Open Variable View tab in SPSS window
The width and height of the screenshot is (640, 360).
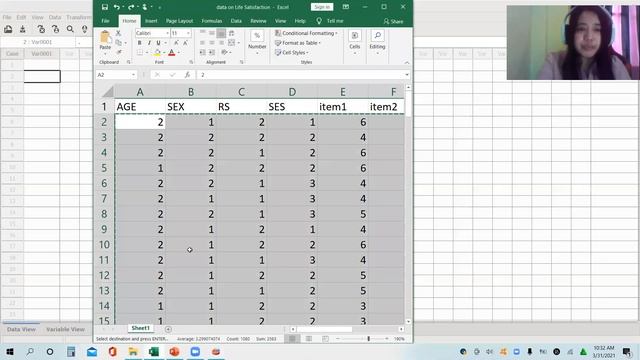65,329
